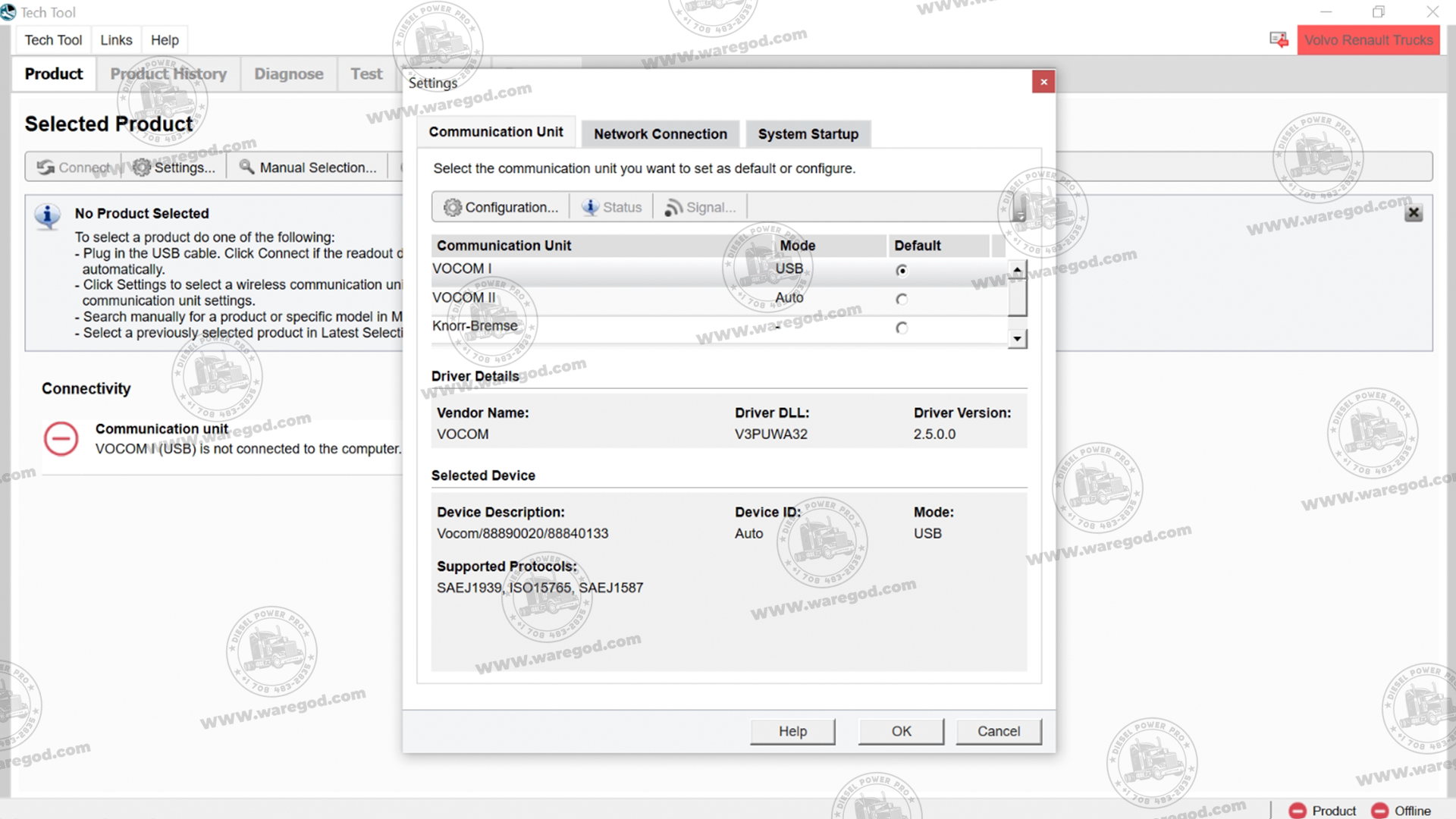The width and height of the screenshot is (1456, 819).
Task: Open the Help menu
Action: tap(164, 39)
